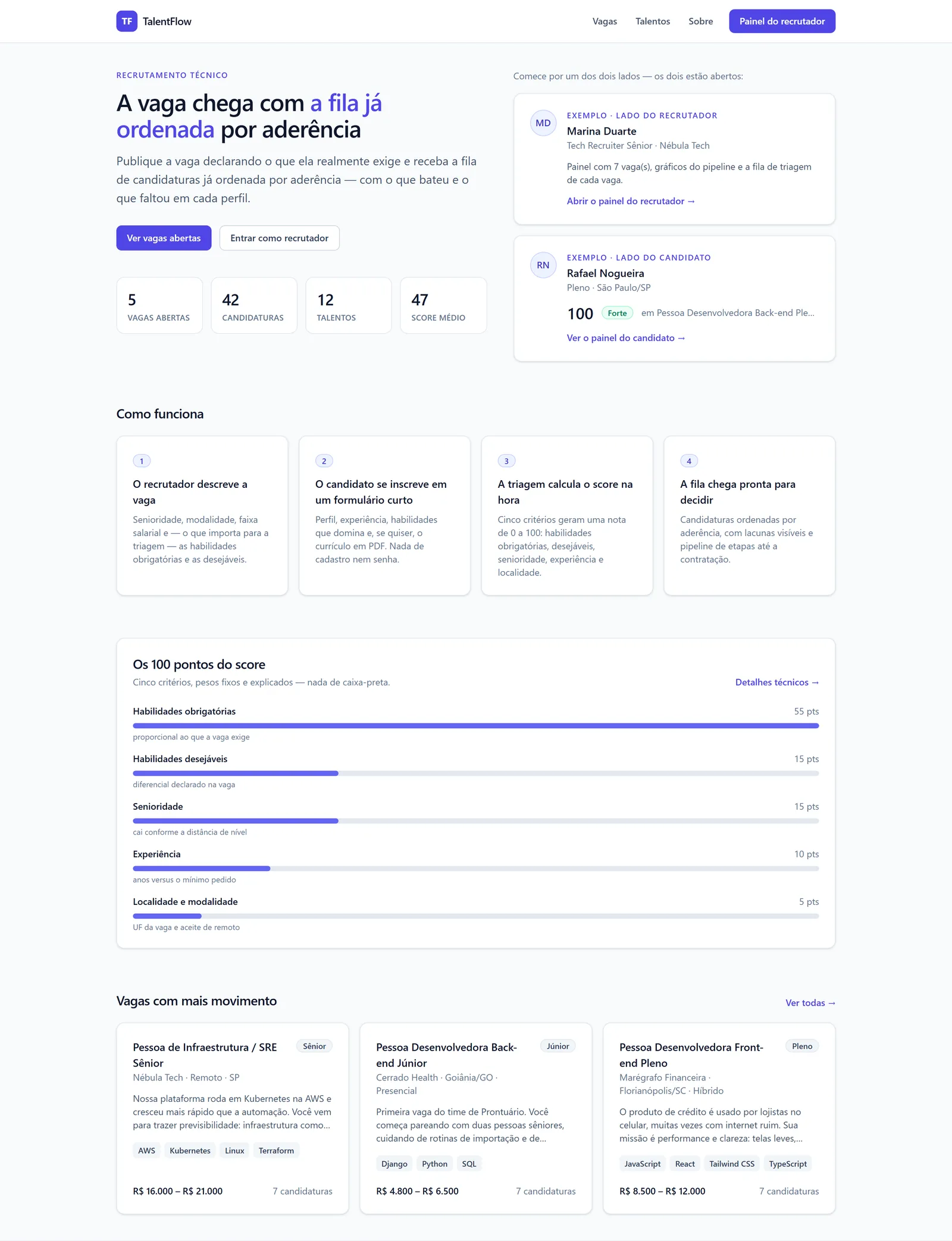Screen dimensions: 952x1241
Task: Click the Experiência score bar
Action: click(476, 869)
